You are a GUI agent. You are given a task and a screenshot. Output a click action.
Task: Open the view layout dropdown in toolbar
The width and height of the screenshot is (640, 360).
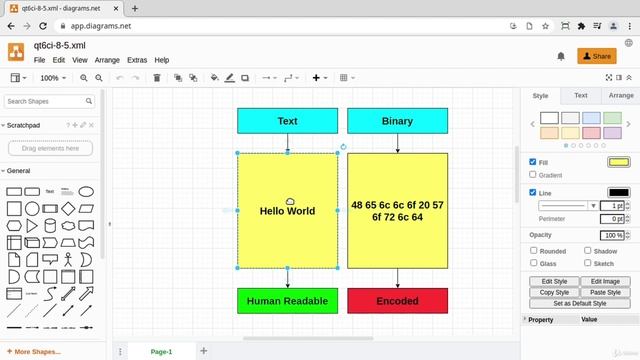click(18, 78)
